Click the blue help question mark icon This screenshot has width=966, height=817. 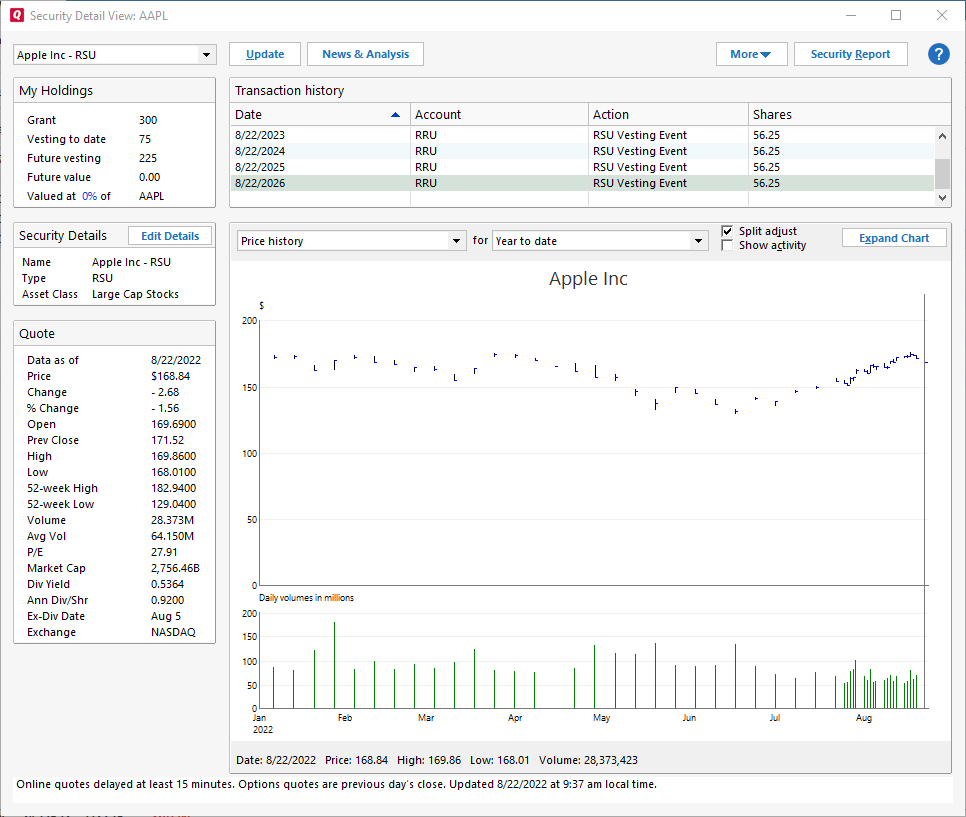[x=938, y=54]
